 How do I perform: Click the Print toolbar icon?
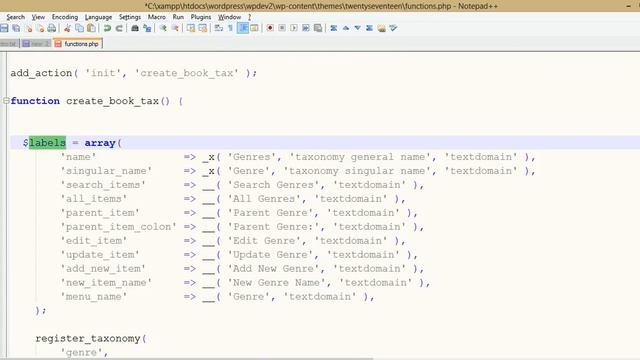coord(52,28)
